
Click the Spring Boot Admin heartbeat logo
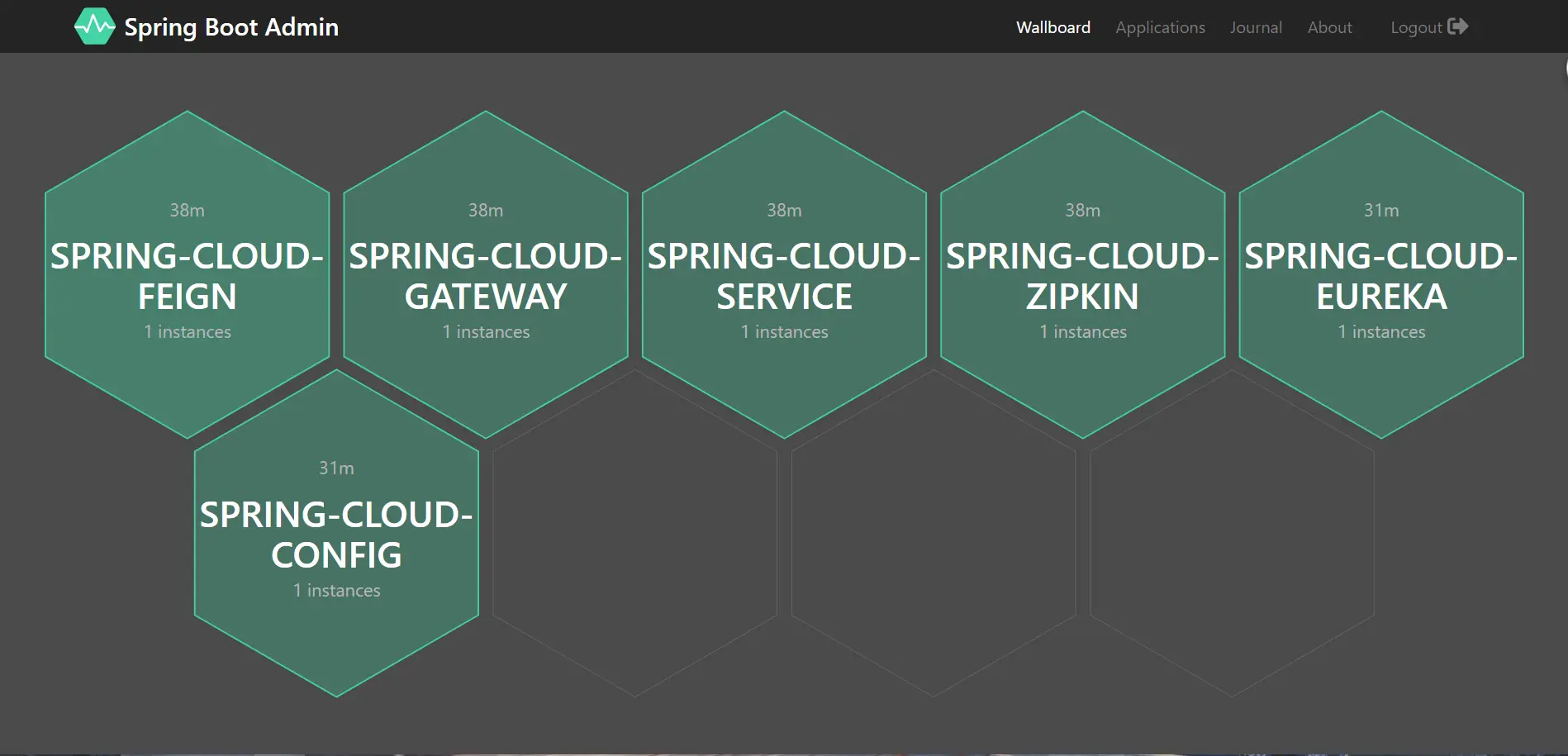pyautogui.click(x=94, y=26)
